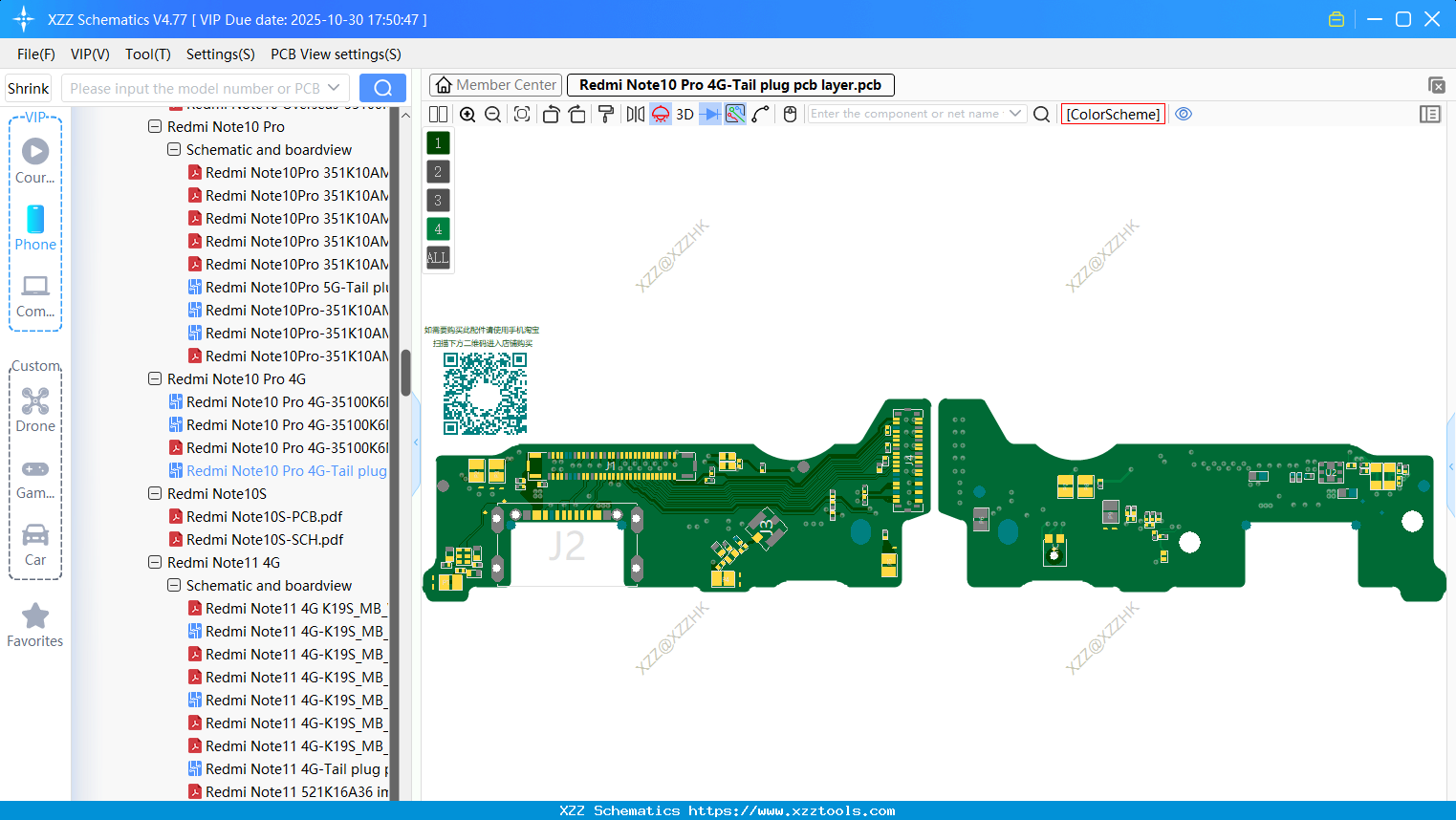Screen dimensions: 1456x820
Task: Switch to 3D view mode
Action: pos(685,114)
